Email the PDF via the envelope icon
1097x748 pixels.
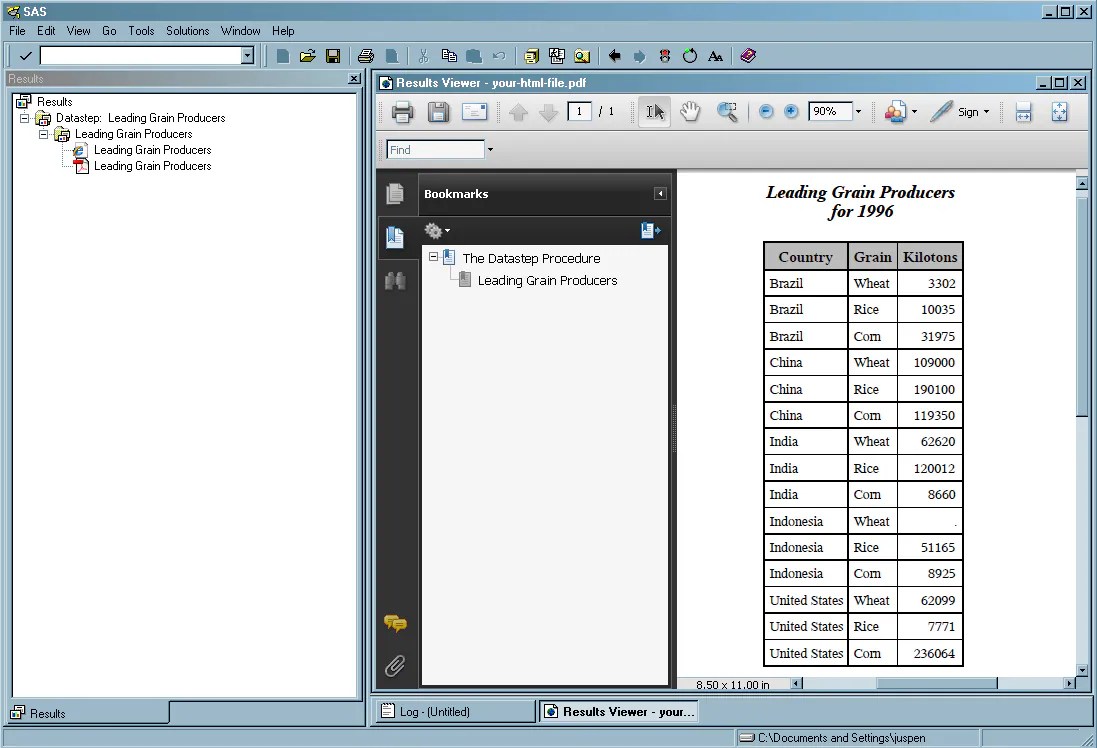pos(474,112)
